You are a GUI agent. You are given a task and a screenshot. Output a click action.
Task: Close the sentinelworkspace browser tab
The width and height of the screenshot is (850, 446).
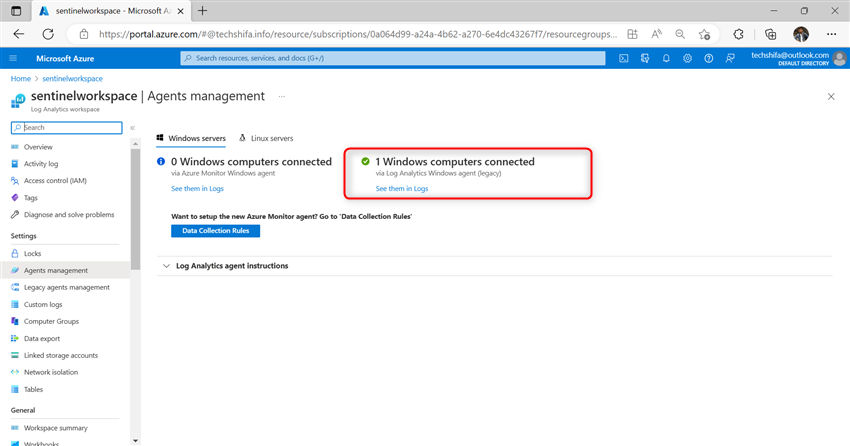(181, 11)
